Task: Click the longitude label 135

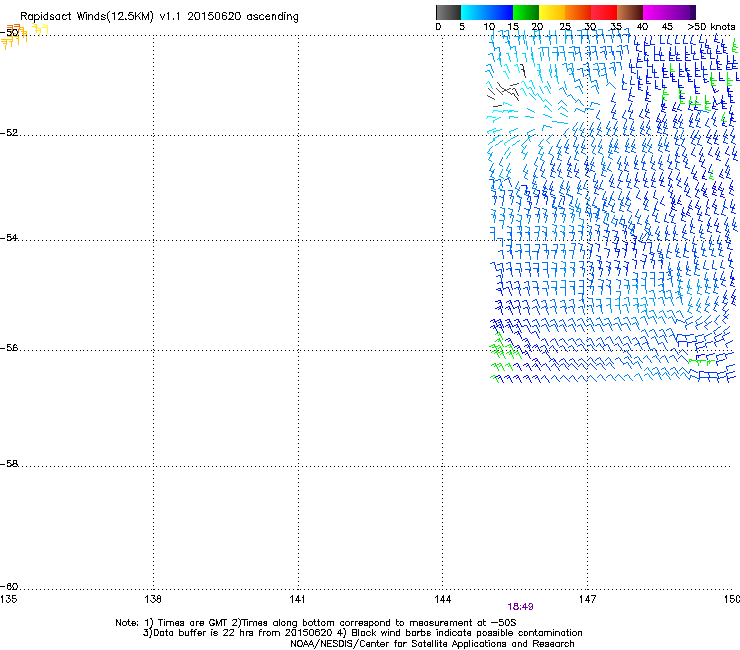Action: [x=8, y=599]
